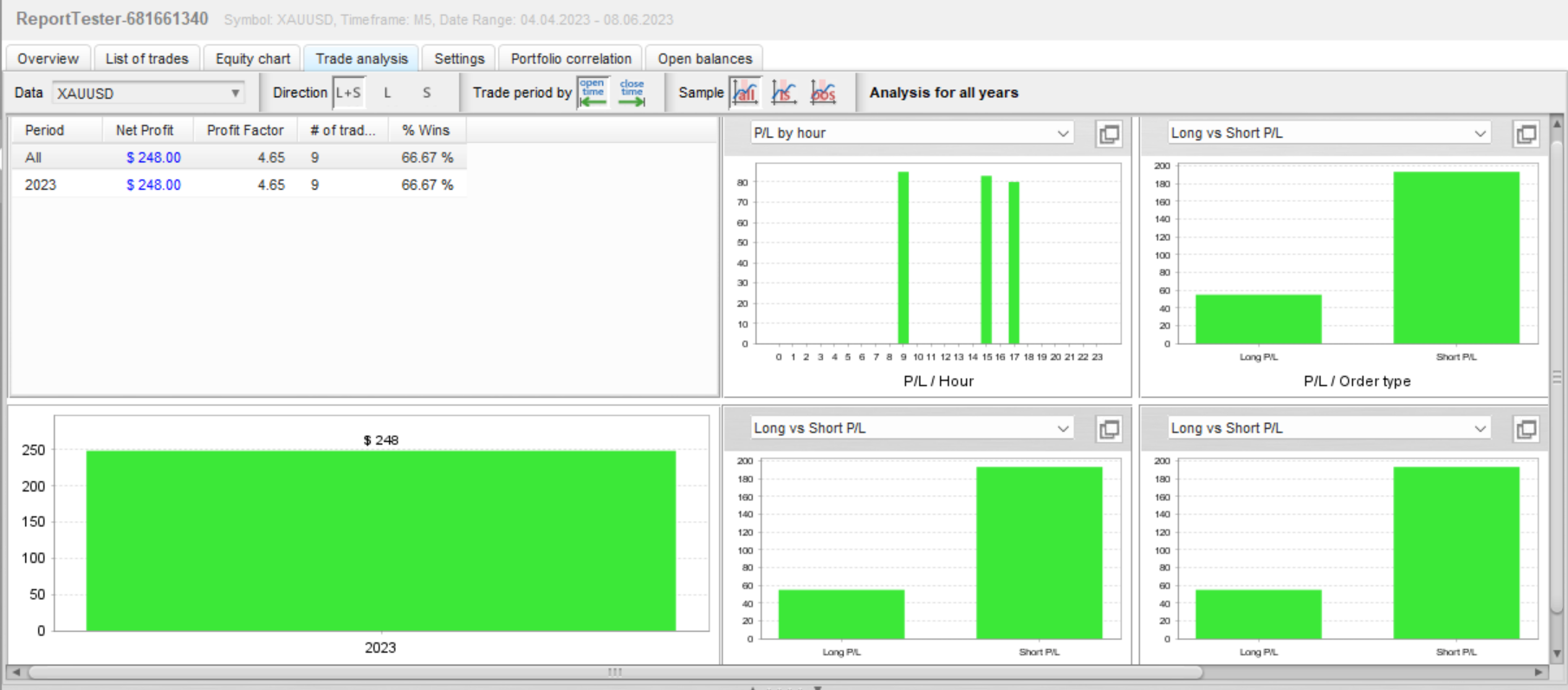The width and height of the screenshot is (1568, 690).
Task: Select the 2023 period row
Action: (239, 185)
